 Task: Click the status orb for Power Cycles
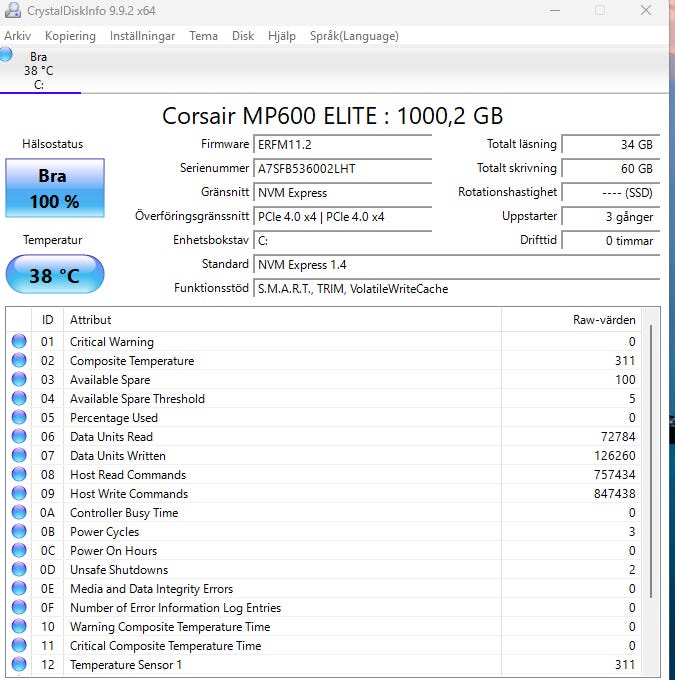(19, 531)
